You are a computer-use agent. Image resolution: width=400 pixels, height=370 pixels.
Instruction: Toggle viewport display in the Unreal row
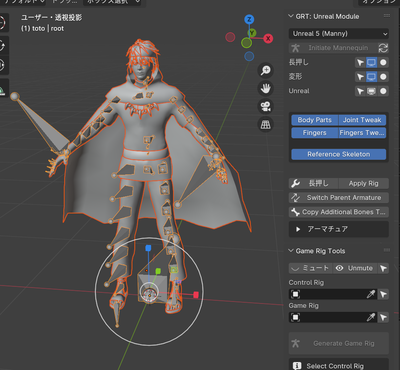[x=371, y=91]
